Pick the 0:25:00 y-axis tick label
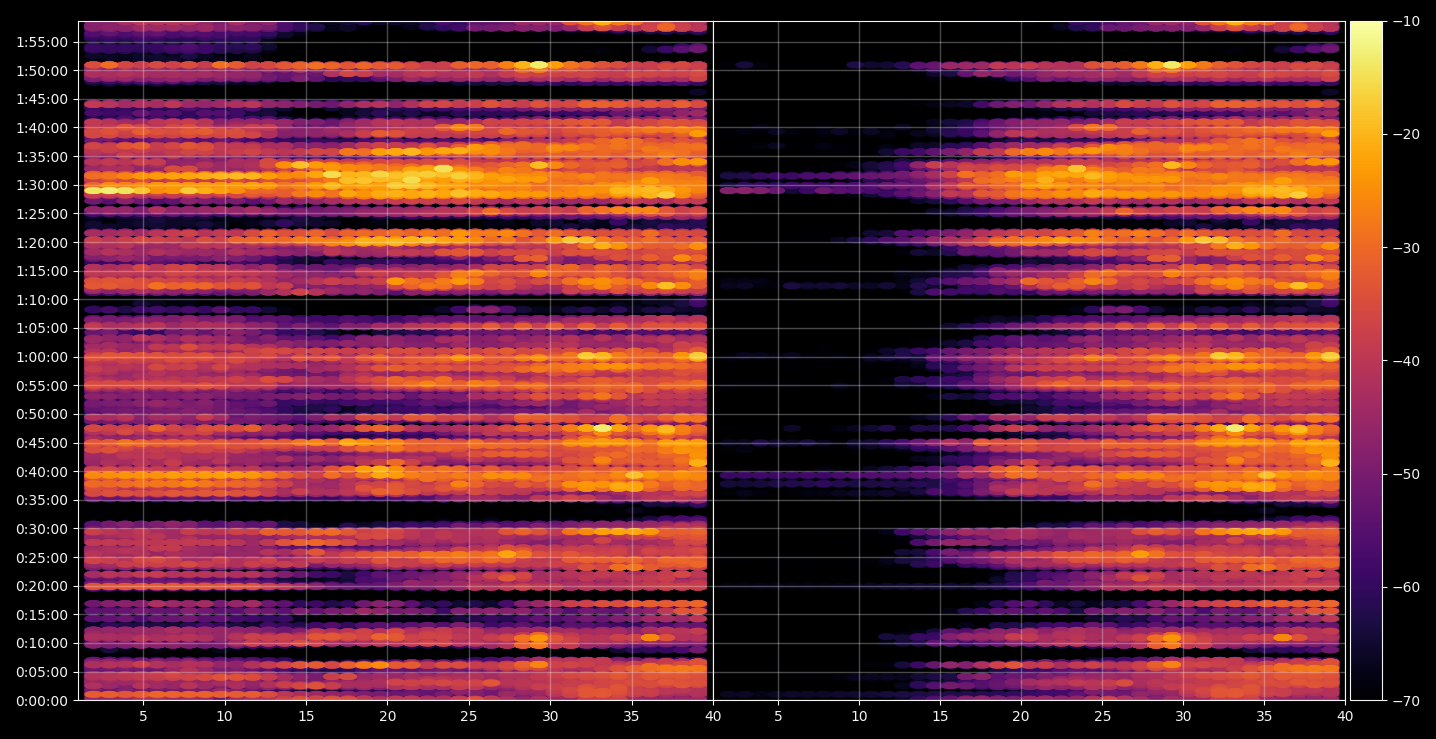 coord(42,558)
